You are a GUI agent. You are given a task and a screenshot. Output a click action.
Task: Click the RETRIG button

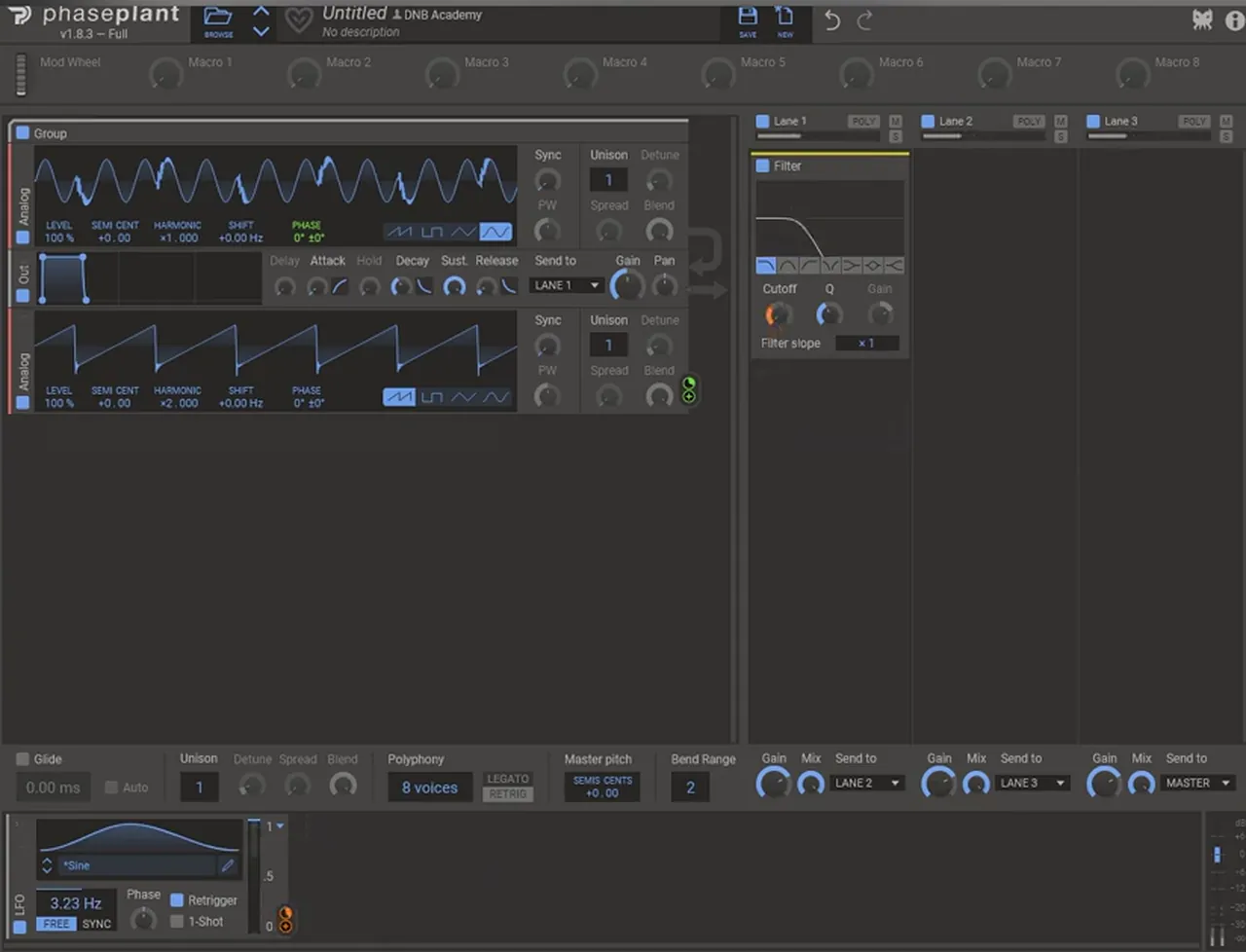point(508,794)
